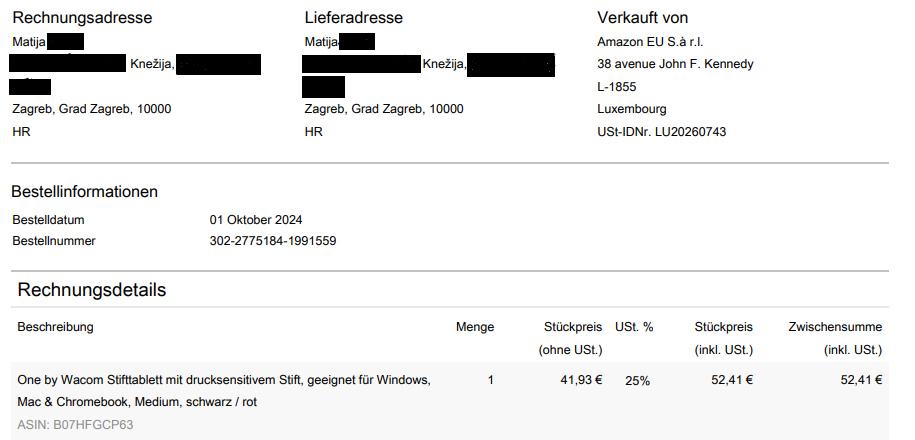Click the Lieferadresse heading
Screen dimensions: 915x440
[354, 18]
